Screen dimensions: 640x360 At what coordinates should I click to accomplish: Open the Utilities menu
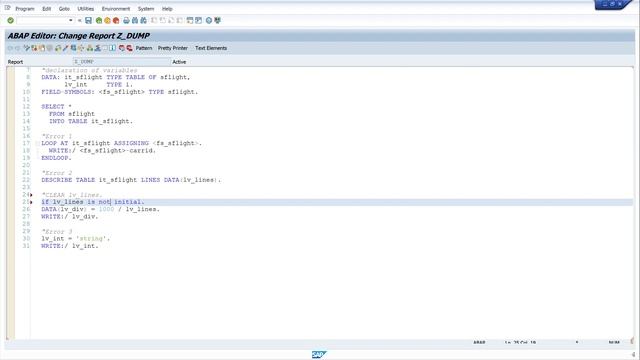coord(86,9)
